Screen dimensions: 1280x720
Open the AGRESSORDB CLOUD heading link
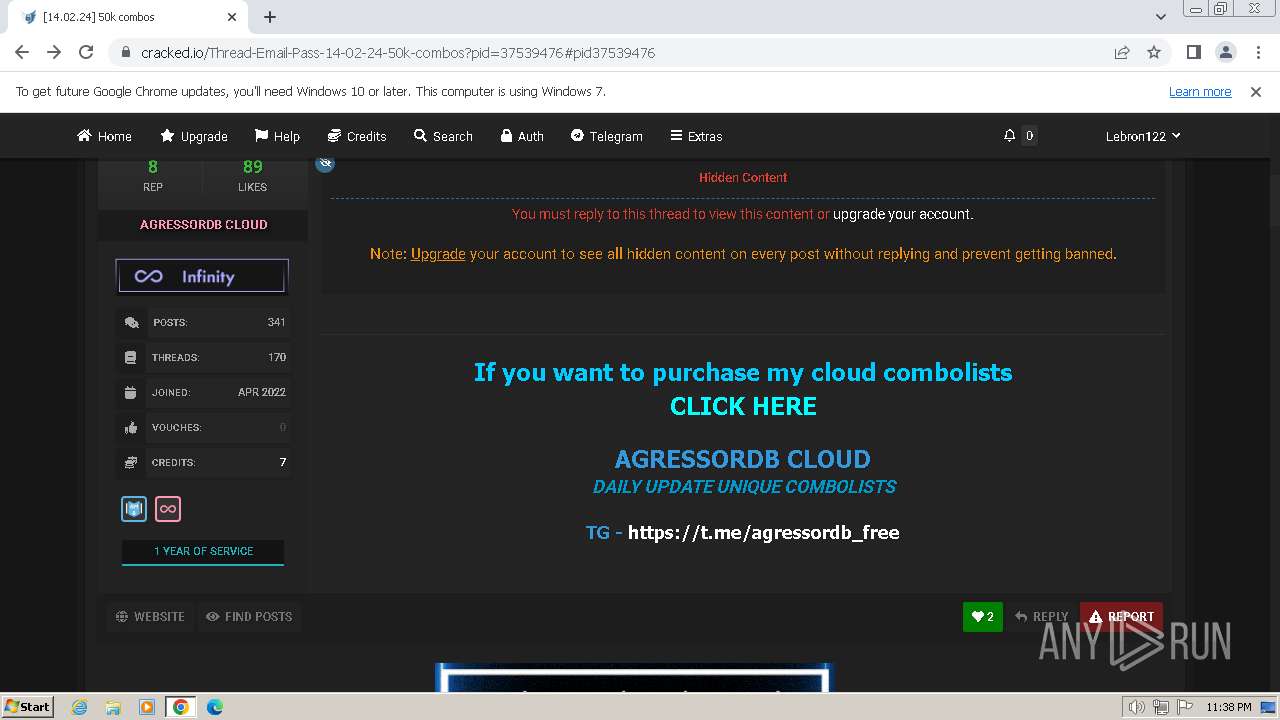742,459
